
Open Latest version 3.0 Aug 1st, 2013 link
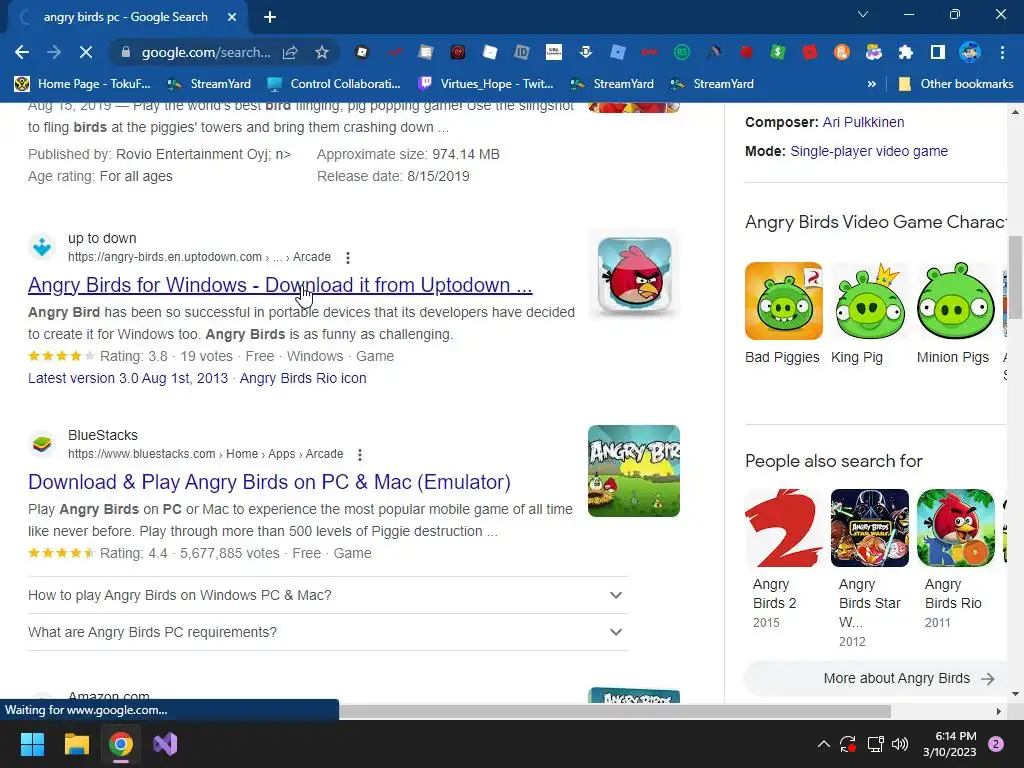pos(128,378)
